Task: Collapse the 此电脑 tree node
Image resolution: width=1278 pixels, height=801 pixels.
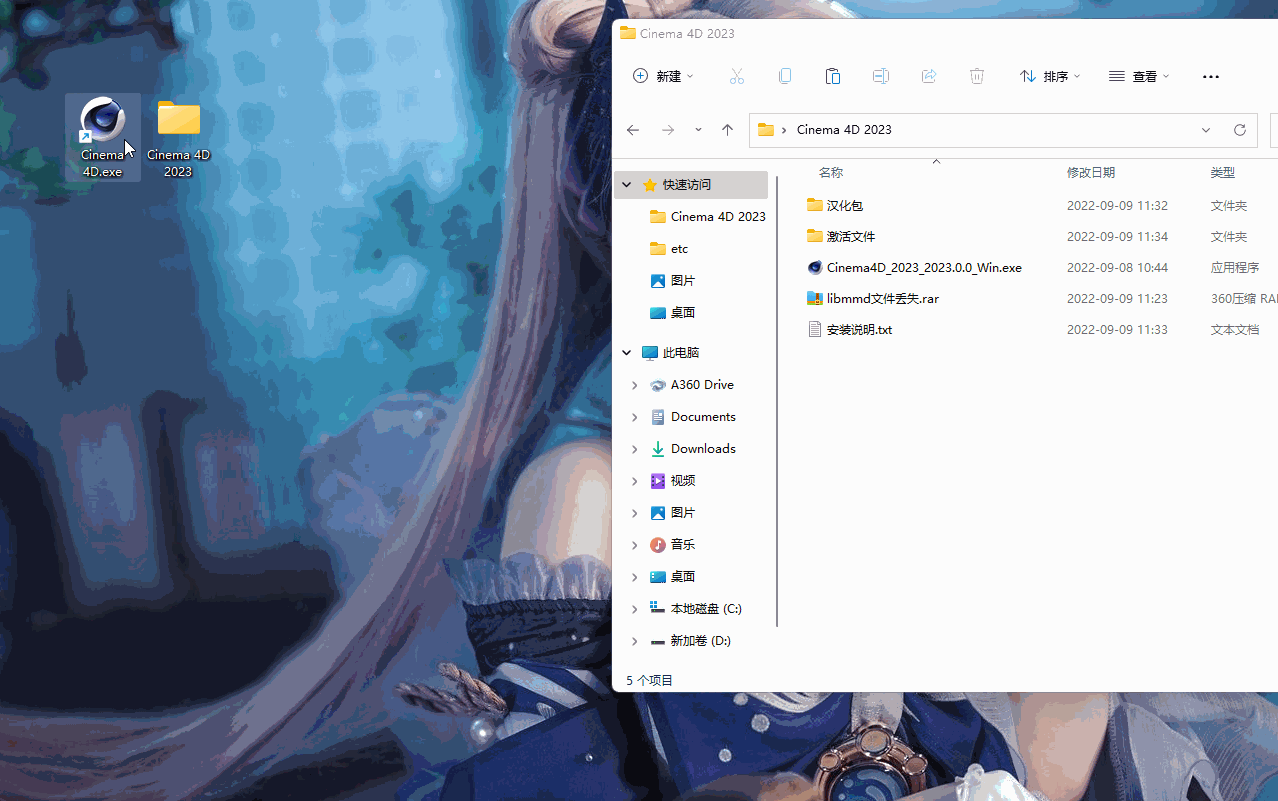Action: coord(627,353)
